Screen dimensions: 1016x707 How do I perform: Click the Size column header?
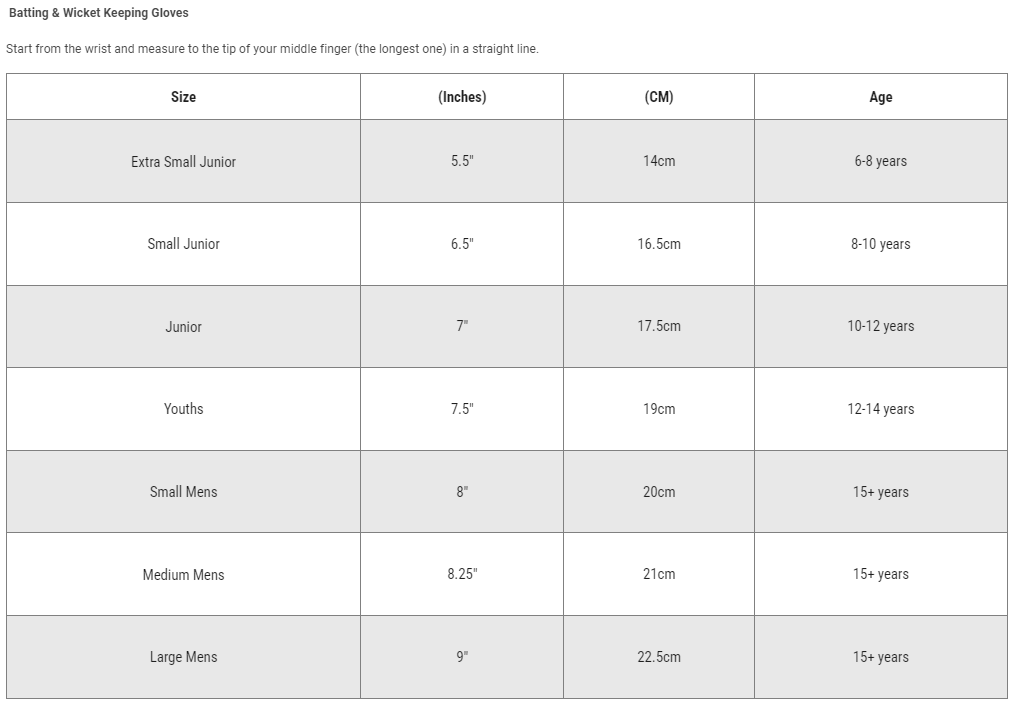[x=183, y=97]
